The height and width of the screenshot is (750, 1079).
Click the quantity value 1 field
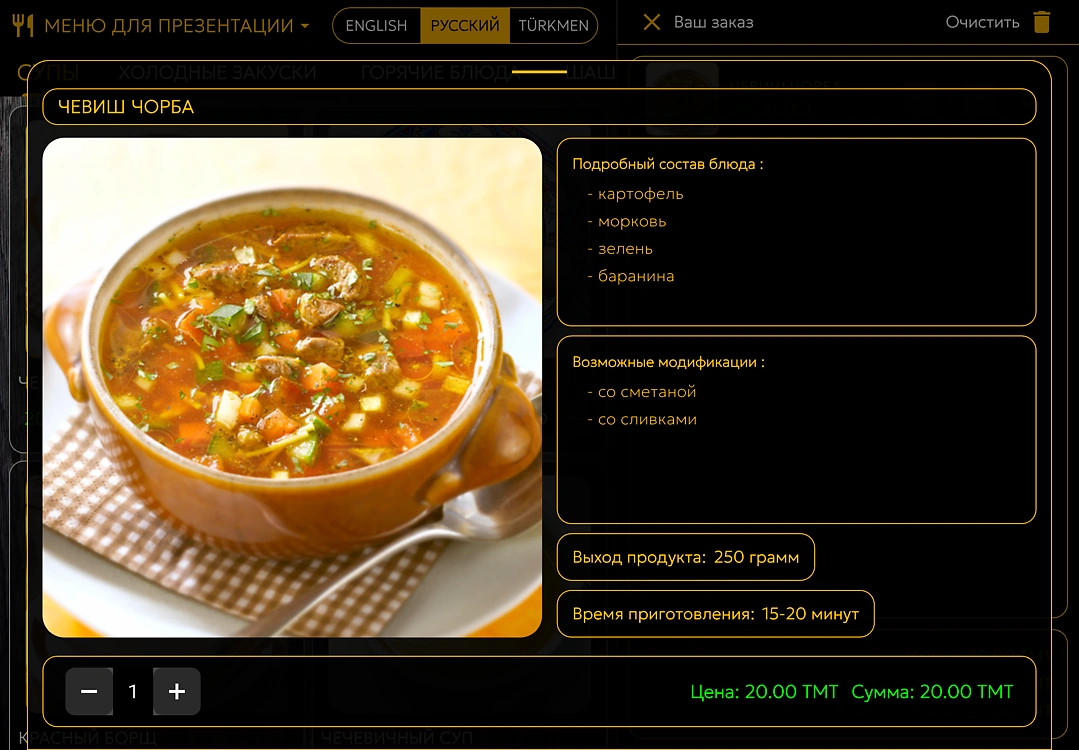(x=133, y=691)
